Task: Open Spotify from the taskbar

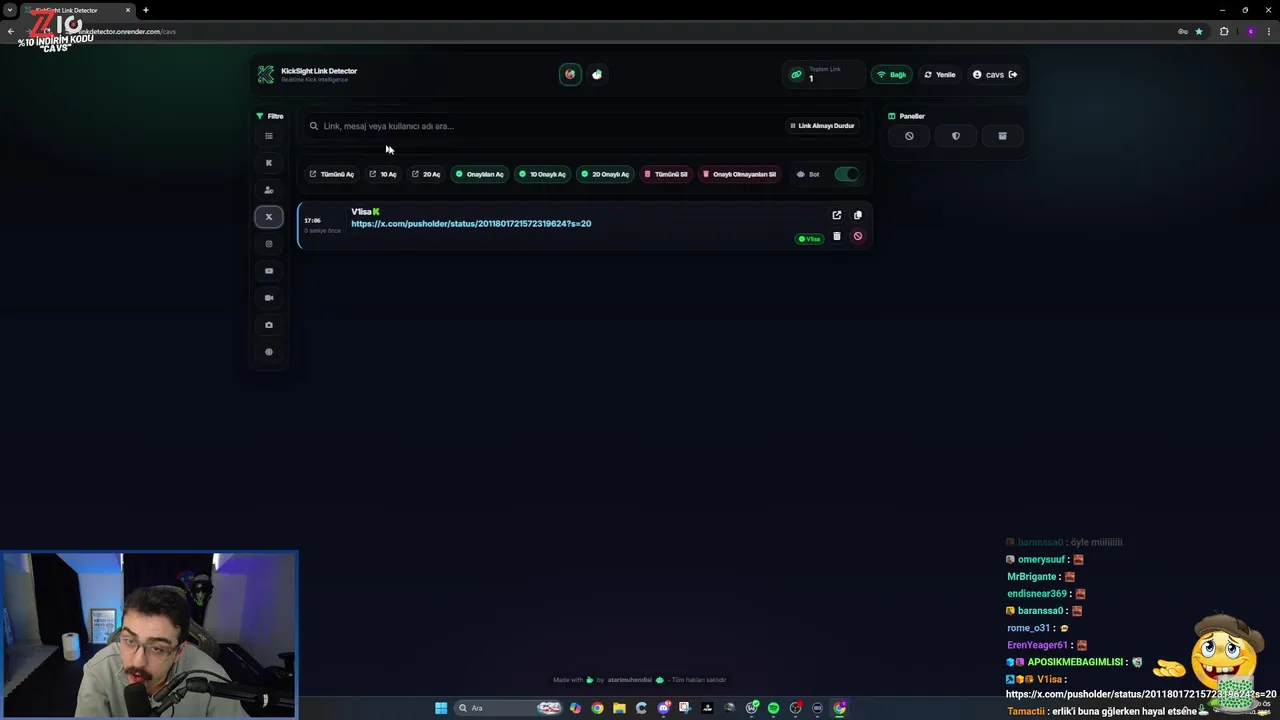Action: coord(773,708)
